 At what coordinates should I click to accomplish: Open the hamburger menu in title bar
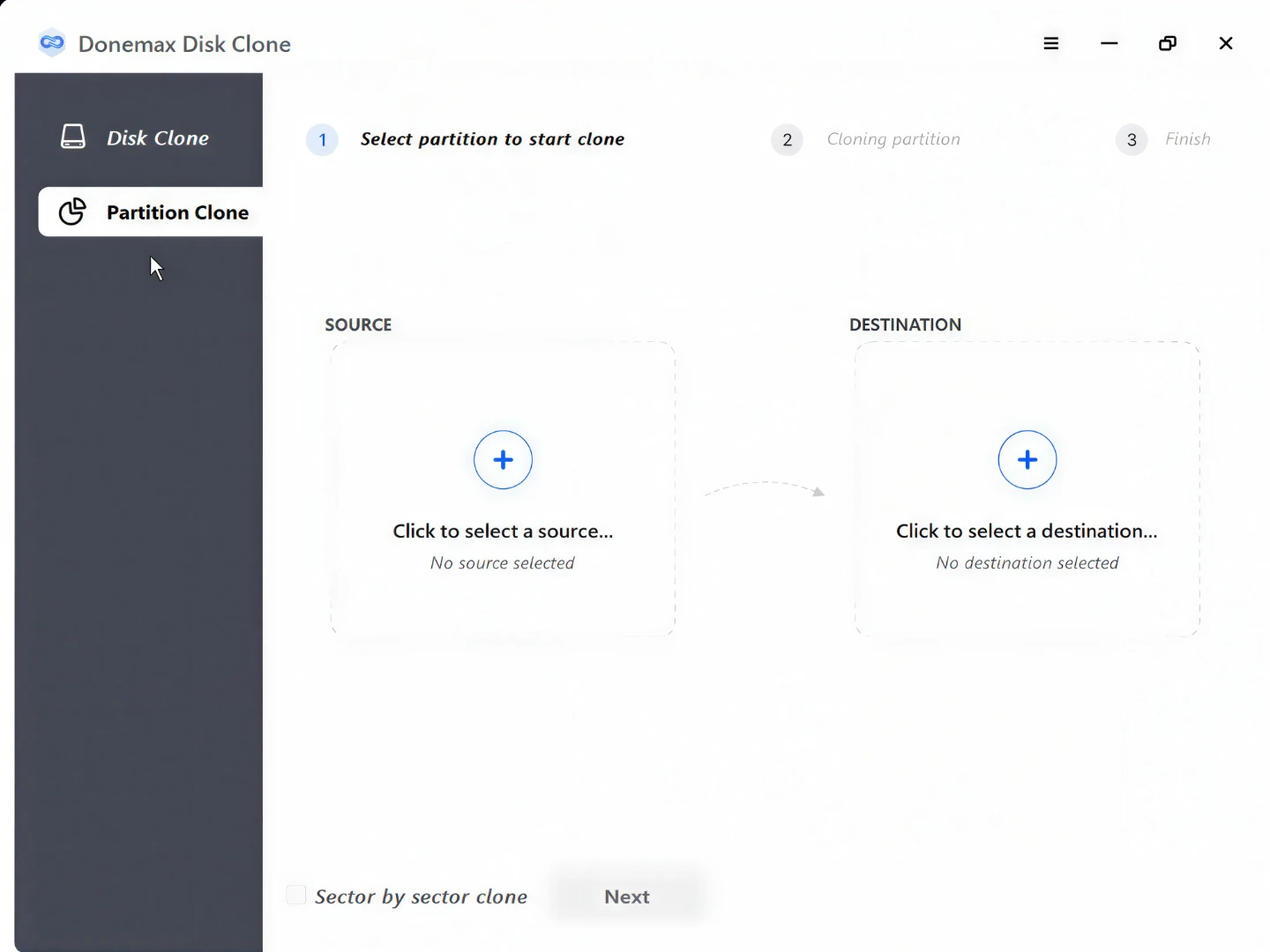(x=1050, y=43)
